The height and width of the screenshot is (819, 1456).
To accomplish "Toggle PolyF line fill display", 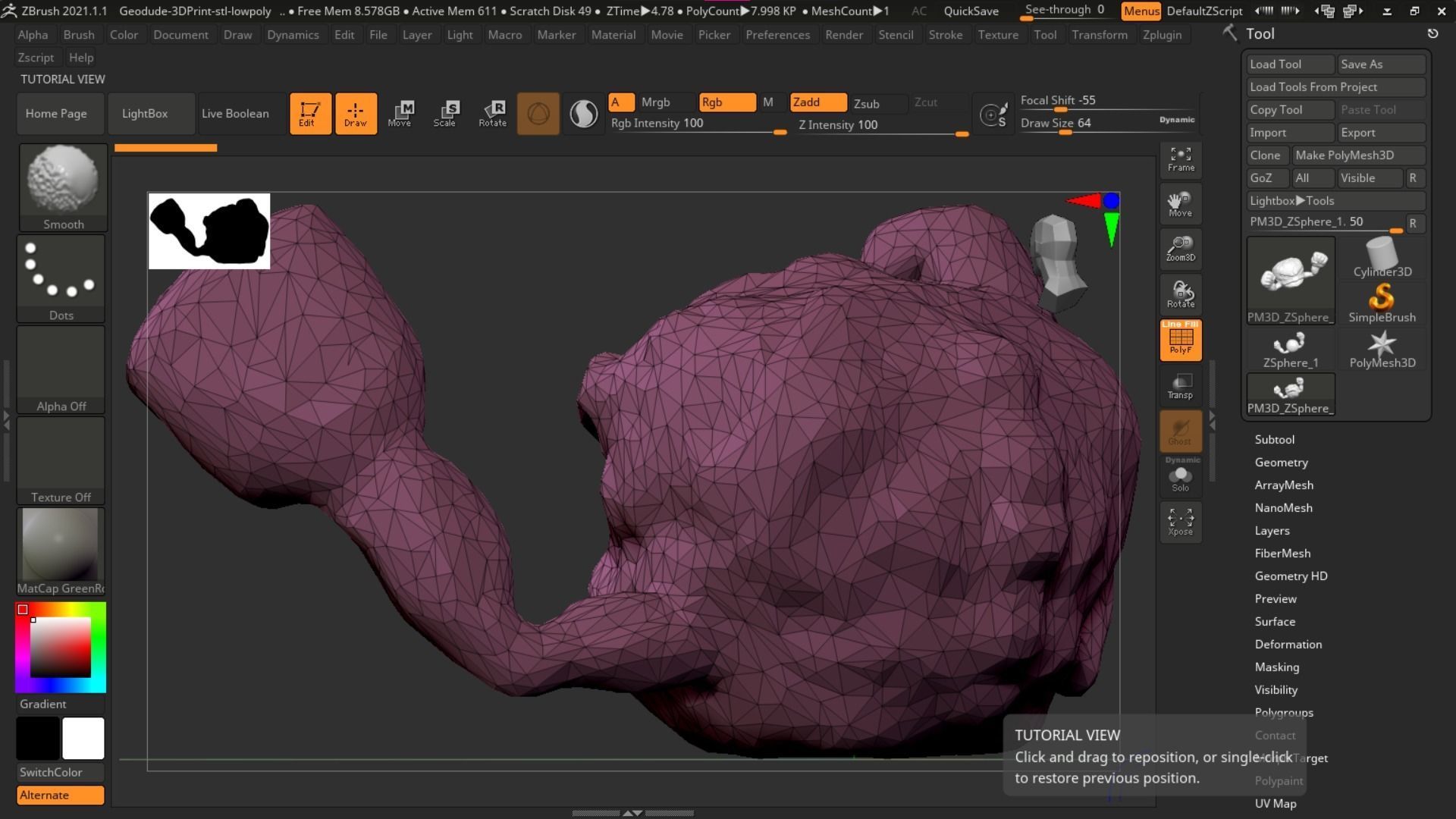I will [x=1181, y=340].
